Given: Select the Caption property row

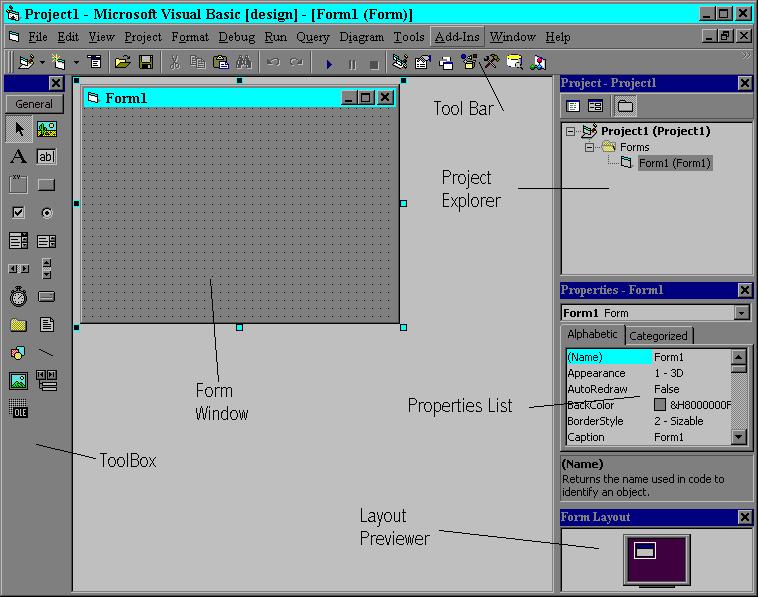Looking at the screenshot, I should pyautogui.click(x=648, y=437).
